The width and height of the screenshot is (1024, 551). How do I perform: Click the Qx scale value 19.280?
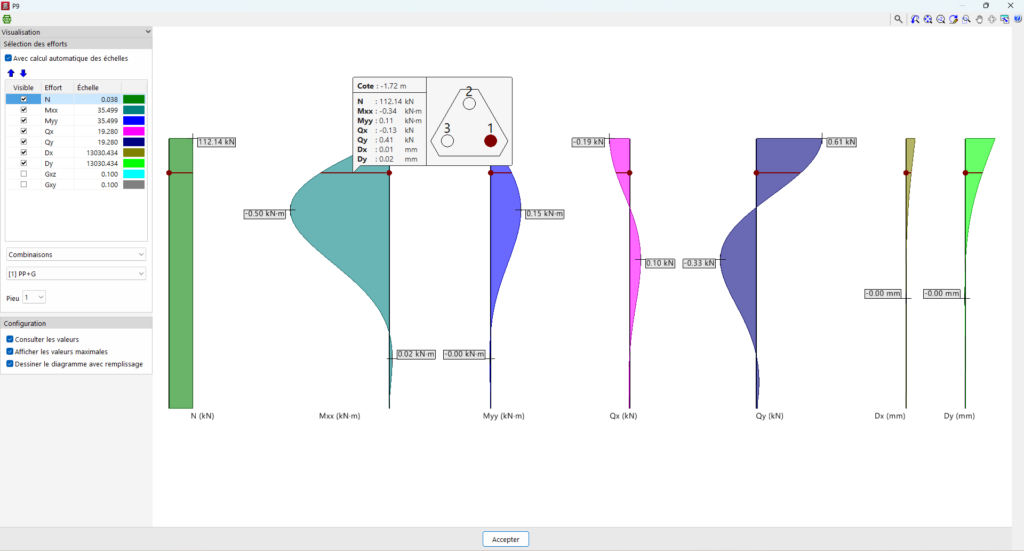pyautogui.click(x=107, y=131)
